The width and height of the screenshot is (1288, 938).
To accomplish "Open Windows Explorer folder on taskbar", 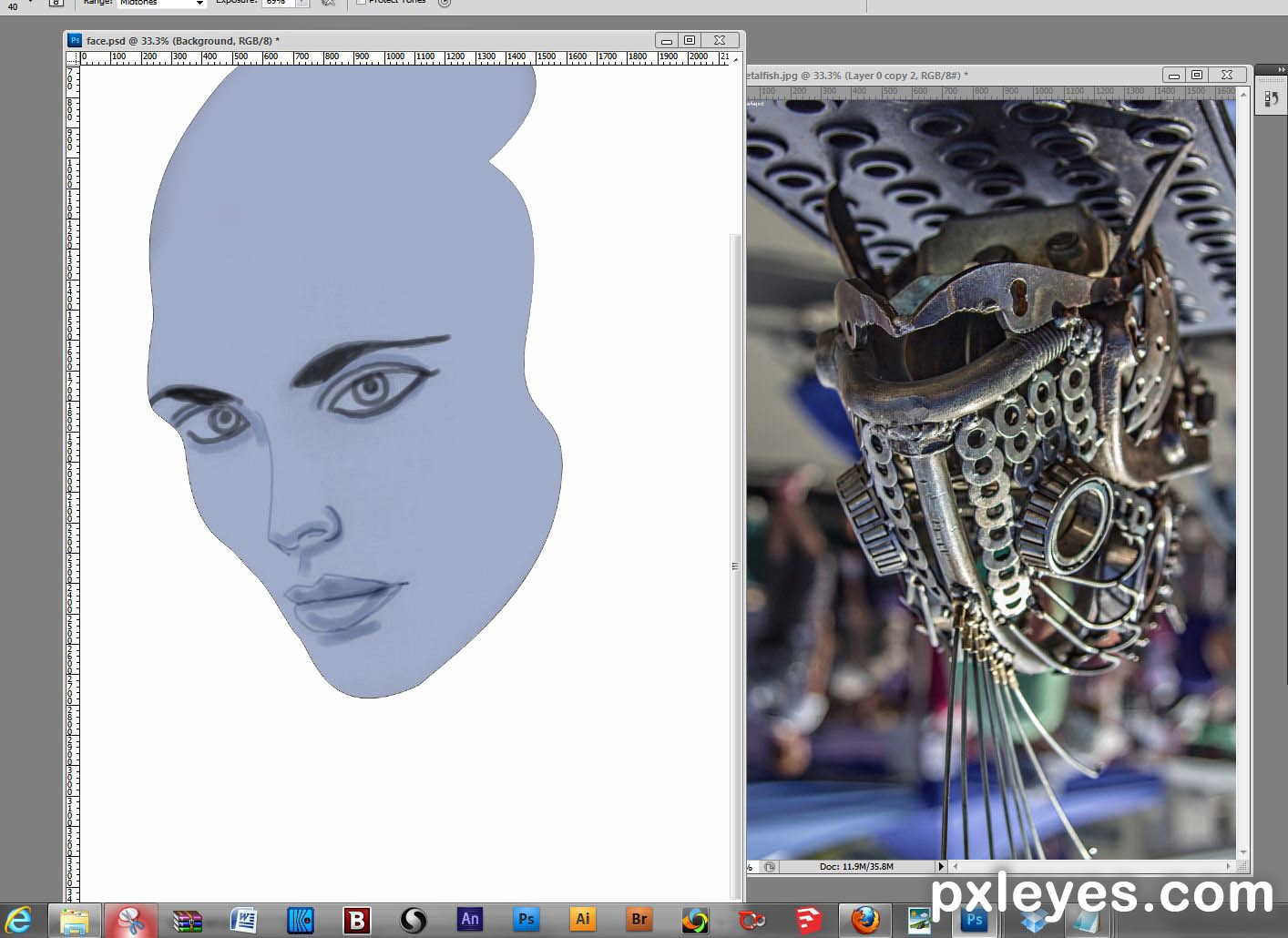I will click(x=74, y=921).
